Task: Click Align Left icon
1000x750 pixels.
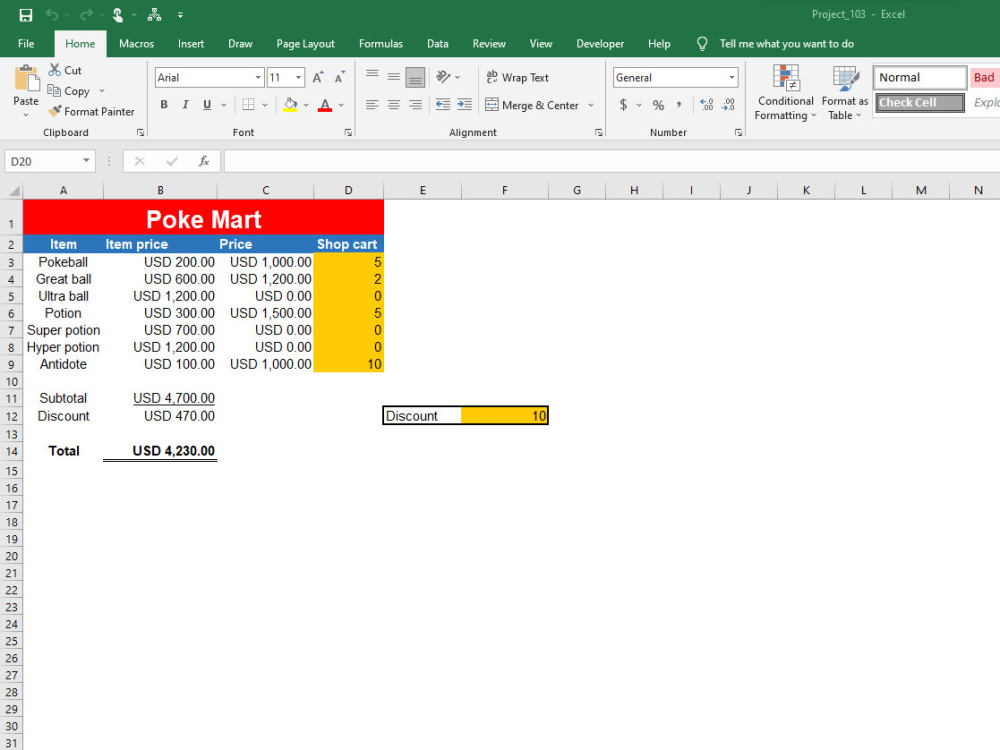Action: click(x=372, y=105)
